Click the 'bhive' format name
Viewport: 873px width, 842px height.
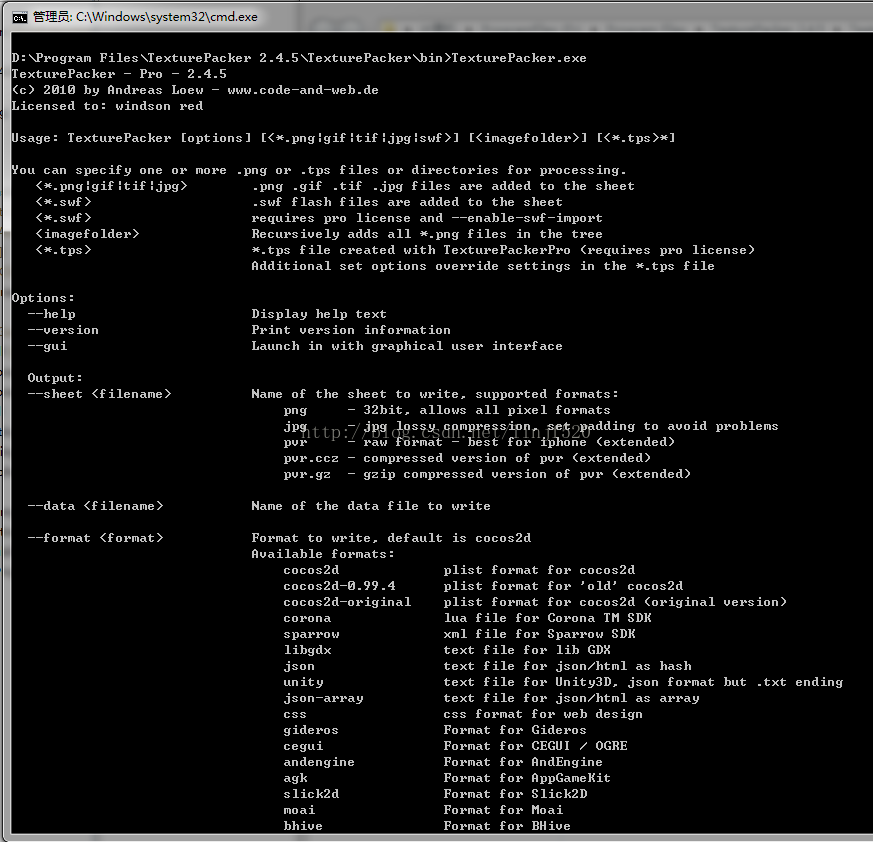[303, 826]
